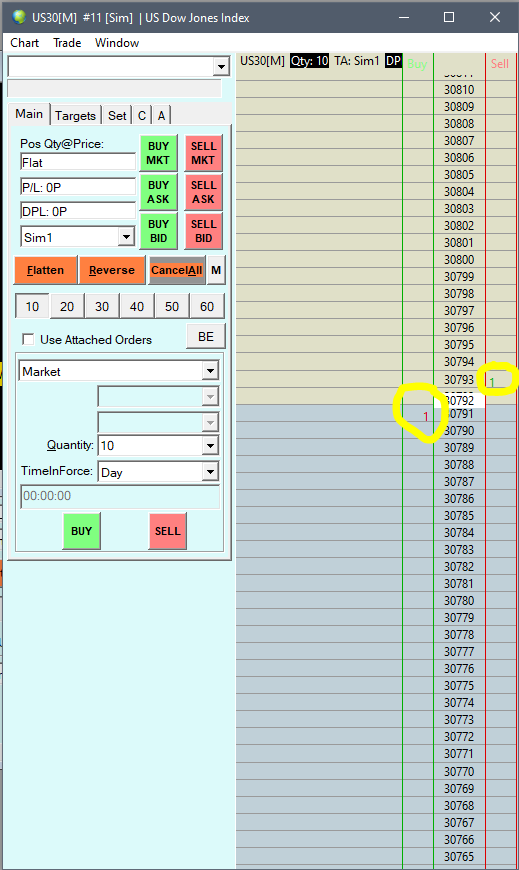
Task: Click the Pos Qty@Price Flat field
Action: pos(78,162)
